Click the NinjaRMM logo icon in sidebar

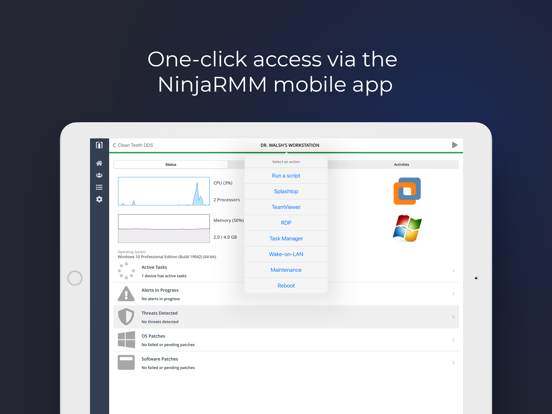tap(99, 145)
